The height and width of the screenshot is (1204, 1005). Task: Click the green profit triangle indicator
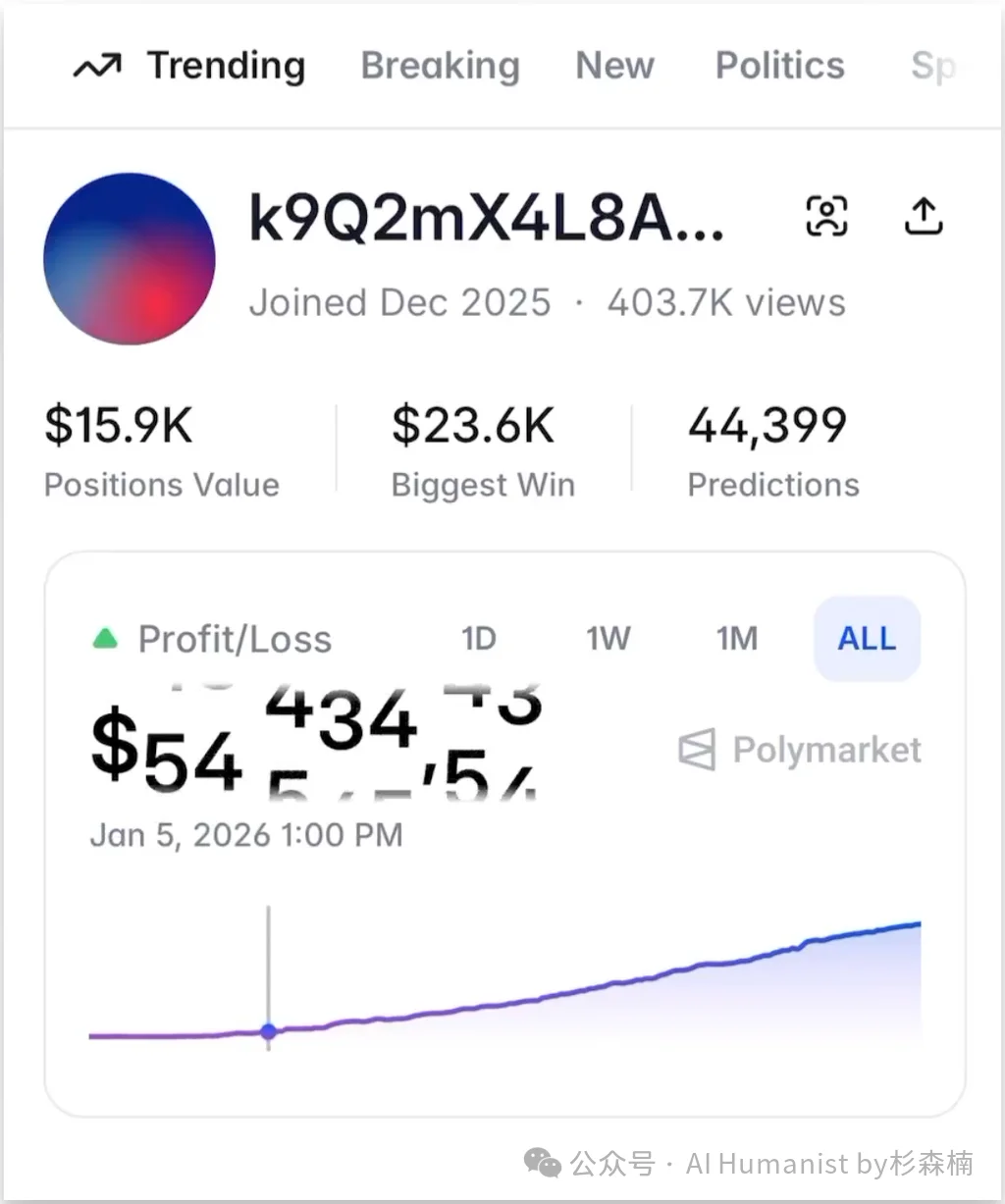(105, 640)
